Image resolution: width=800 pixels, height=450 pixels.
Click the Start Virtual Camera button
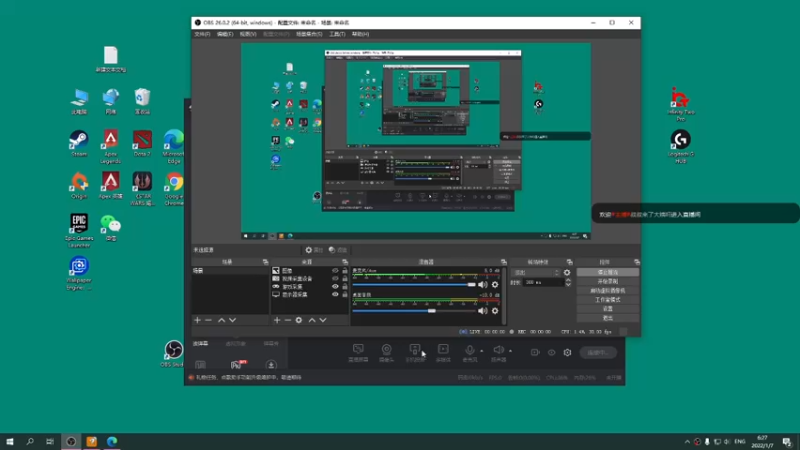[608, 291]
